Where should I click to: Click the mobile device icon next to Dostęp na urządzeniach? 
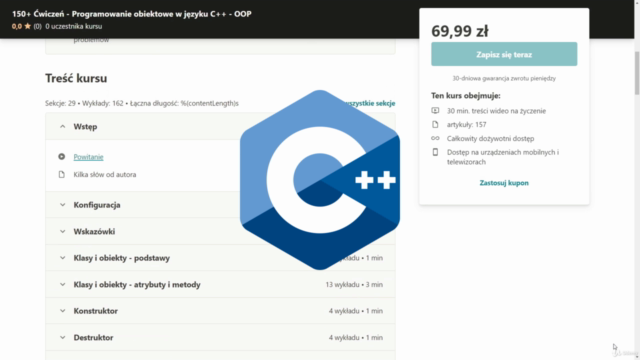tap(435, 152)
